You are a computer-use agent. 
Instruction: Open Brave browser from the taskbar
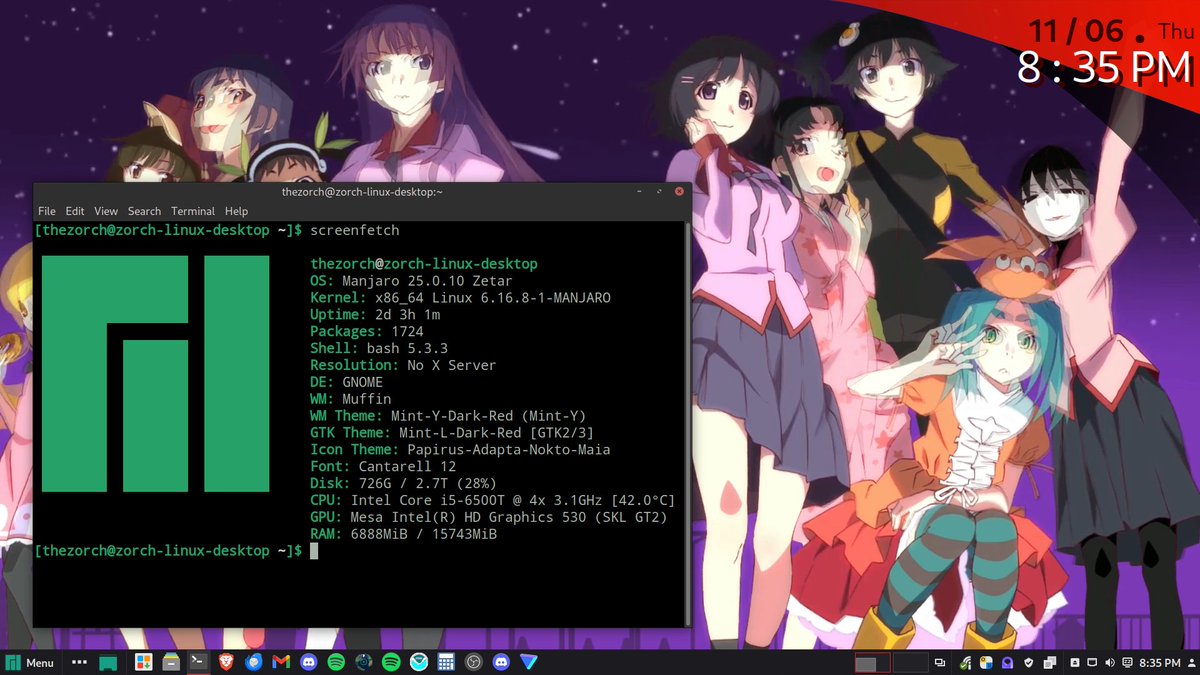coord(225,661)
